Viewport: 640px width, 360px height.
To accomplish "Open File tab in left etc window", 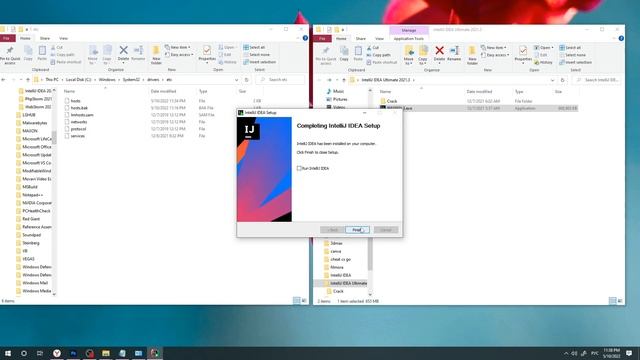I will click(7, 38).
